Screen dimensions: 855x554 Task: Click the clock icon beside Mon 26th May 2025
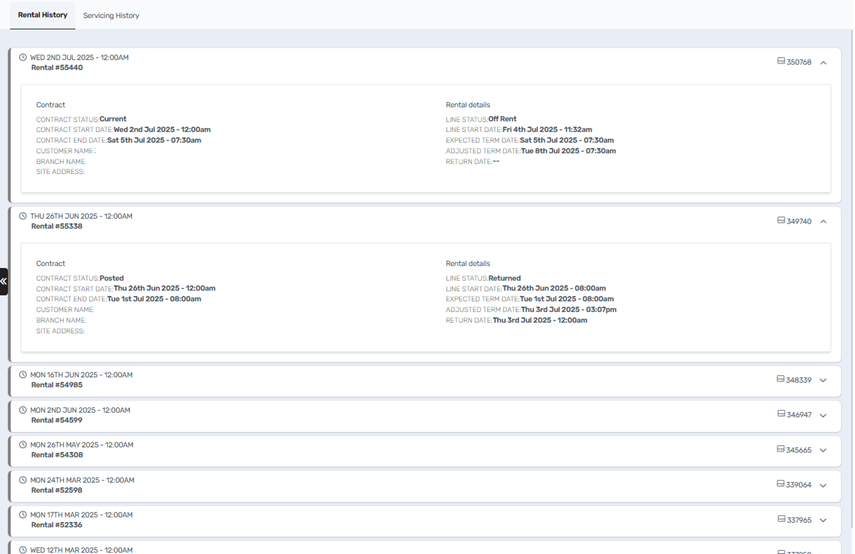23,445
